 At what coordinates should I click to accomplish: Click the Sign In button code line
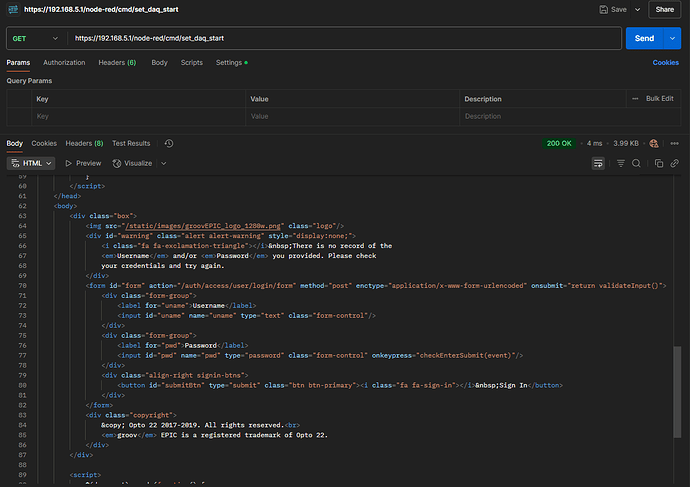[x=340, y=385]
